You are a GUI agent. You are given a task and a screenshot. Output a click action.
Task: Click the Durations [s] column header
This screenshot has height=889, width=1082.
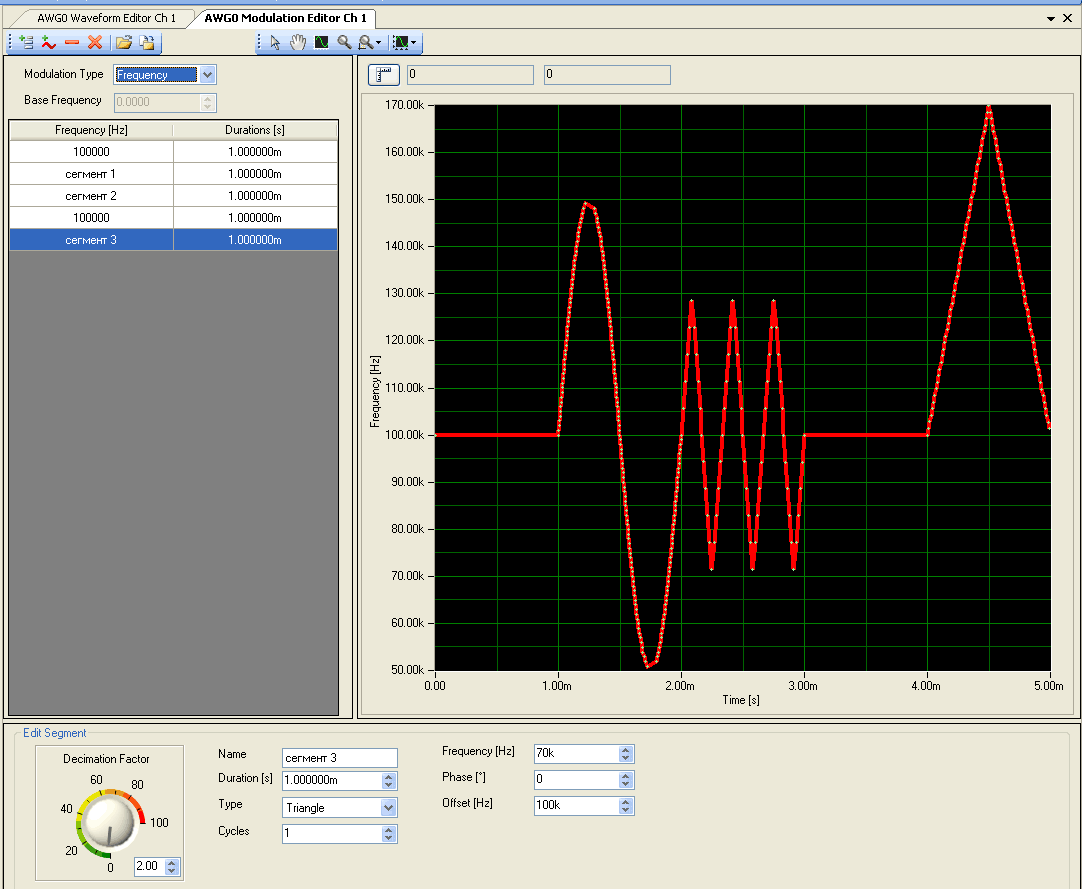pyautogui.click(x=255, y=130)
